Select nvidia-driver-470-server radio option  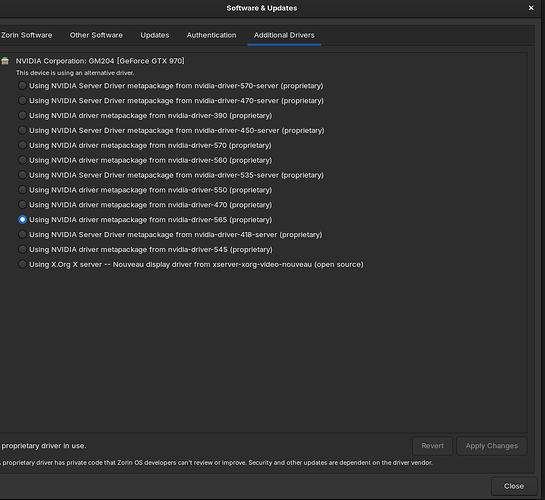[x=22, y=100]
